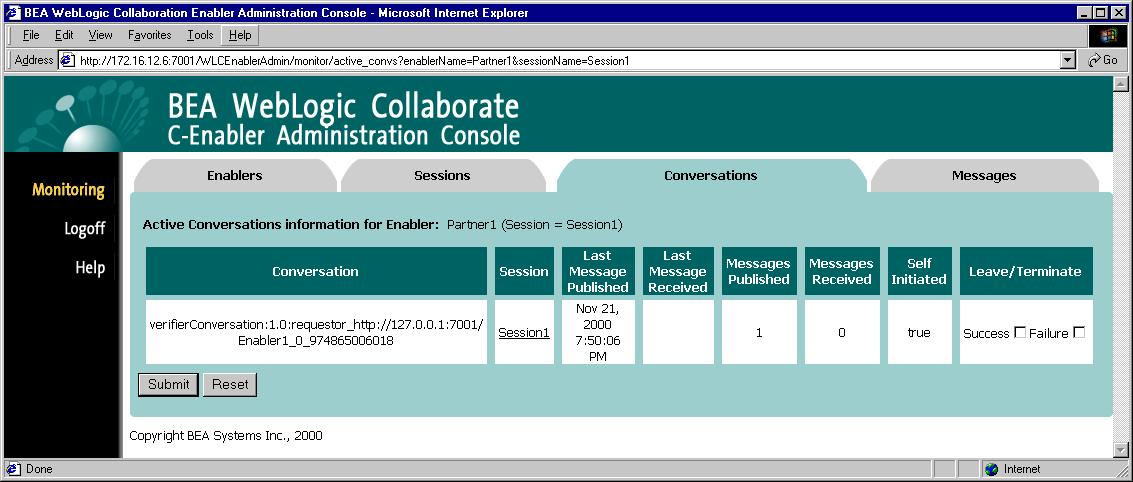
Task: Click the page icon in address bar
Action: [68, 61]
